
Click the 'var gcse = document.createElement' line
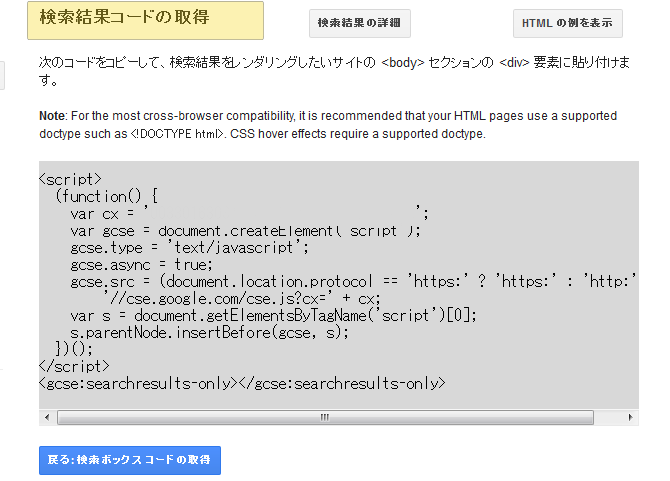click(246, 231)
